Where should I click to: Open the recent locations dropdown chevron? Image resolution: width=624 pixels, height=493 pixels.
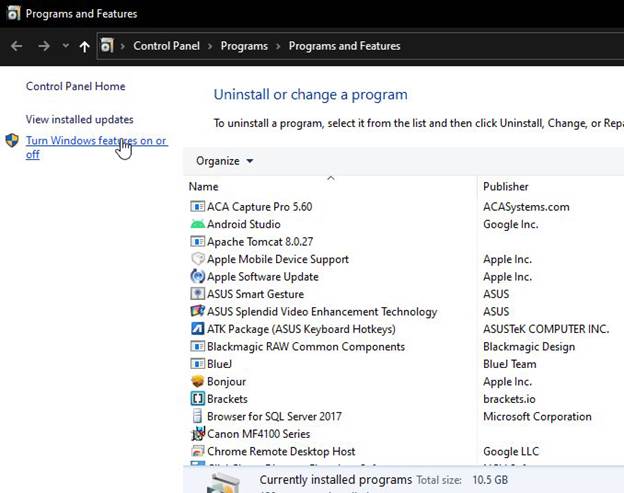tap(66, 46)
